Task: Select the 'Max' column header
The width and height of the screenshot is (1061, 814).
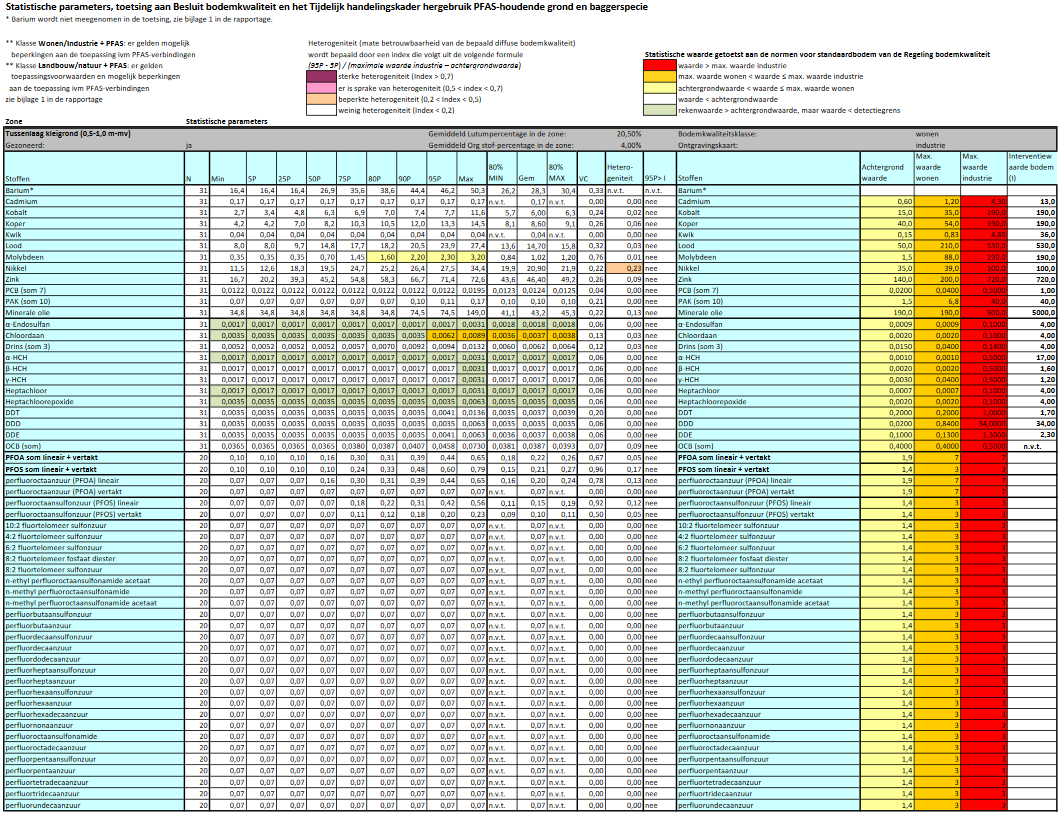Action: click(x=466, y=178)
